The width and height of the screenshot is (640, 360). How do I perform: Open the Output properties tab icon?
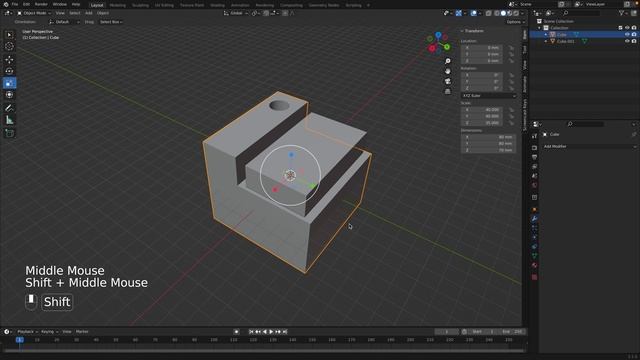[x=534, y=157]
